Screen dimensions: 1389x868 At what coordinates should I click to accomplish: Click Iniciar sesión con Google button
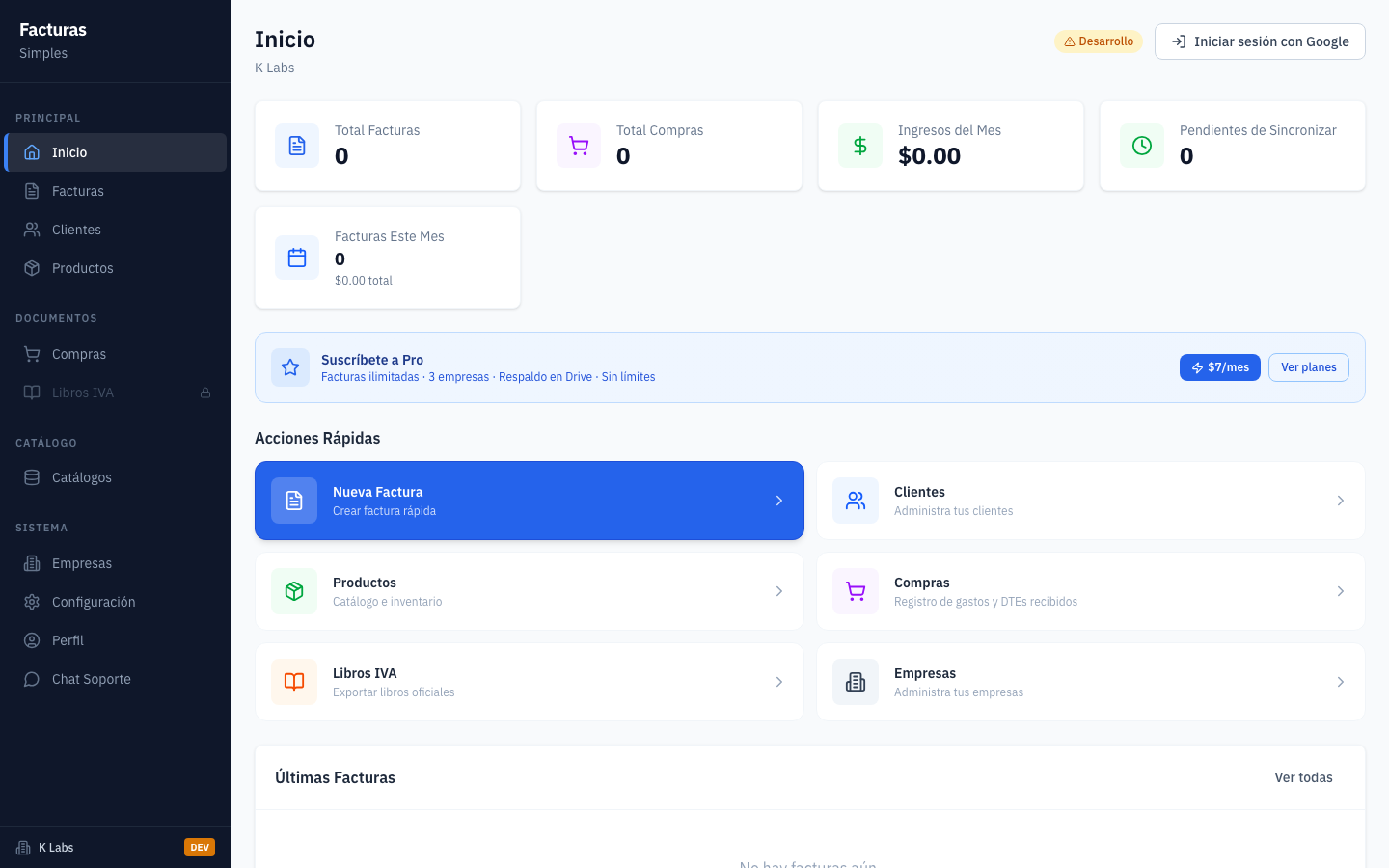tap(1260, 41)
